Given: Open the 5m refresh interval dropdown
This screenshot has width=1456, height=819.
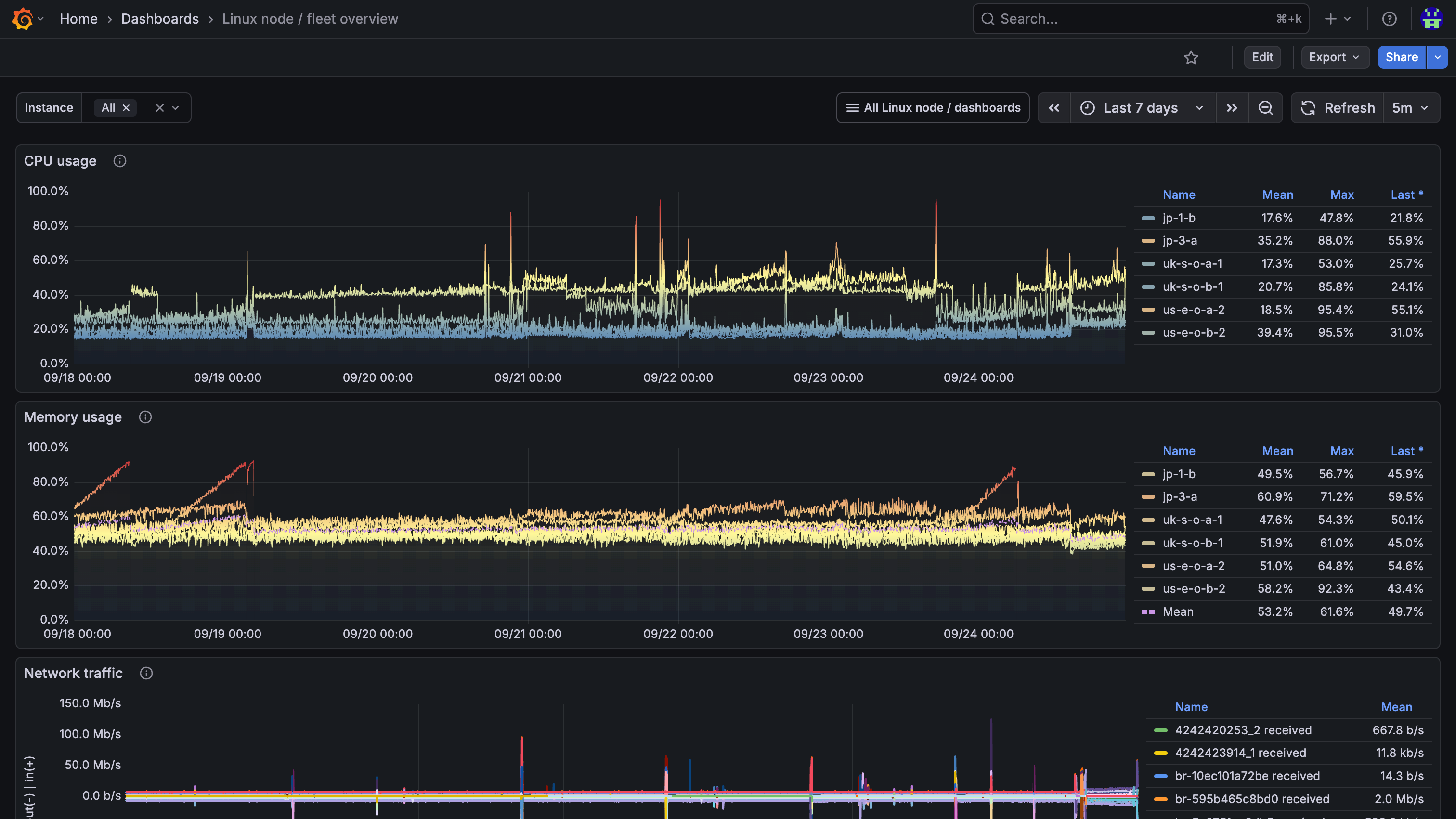Looking at the screenshot, I should pyautogui.click(x=1411, y=108).
